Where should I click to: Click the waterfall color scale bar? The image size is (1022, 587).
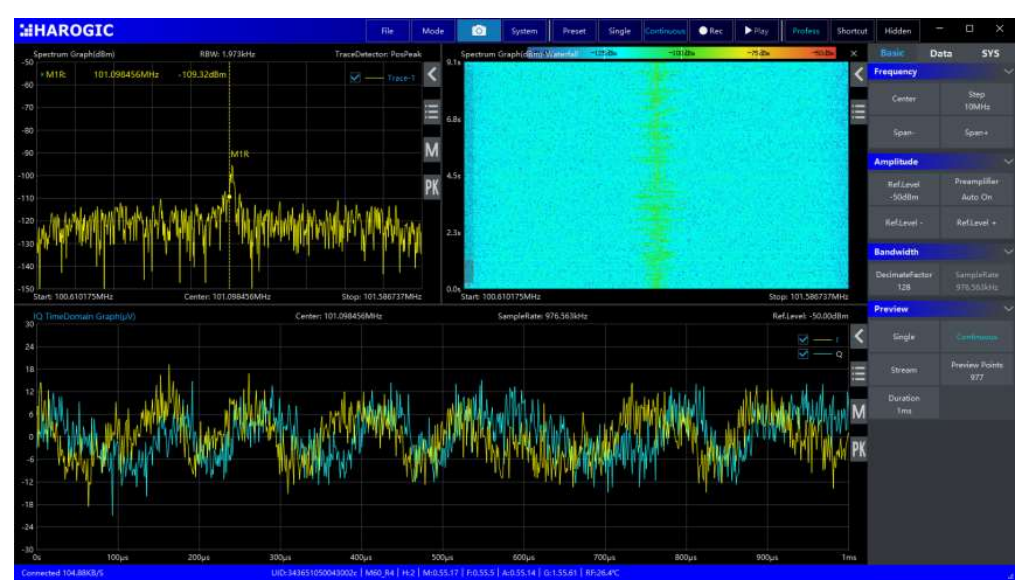coord(681,53)
